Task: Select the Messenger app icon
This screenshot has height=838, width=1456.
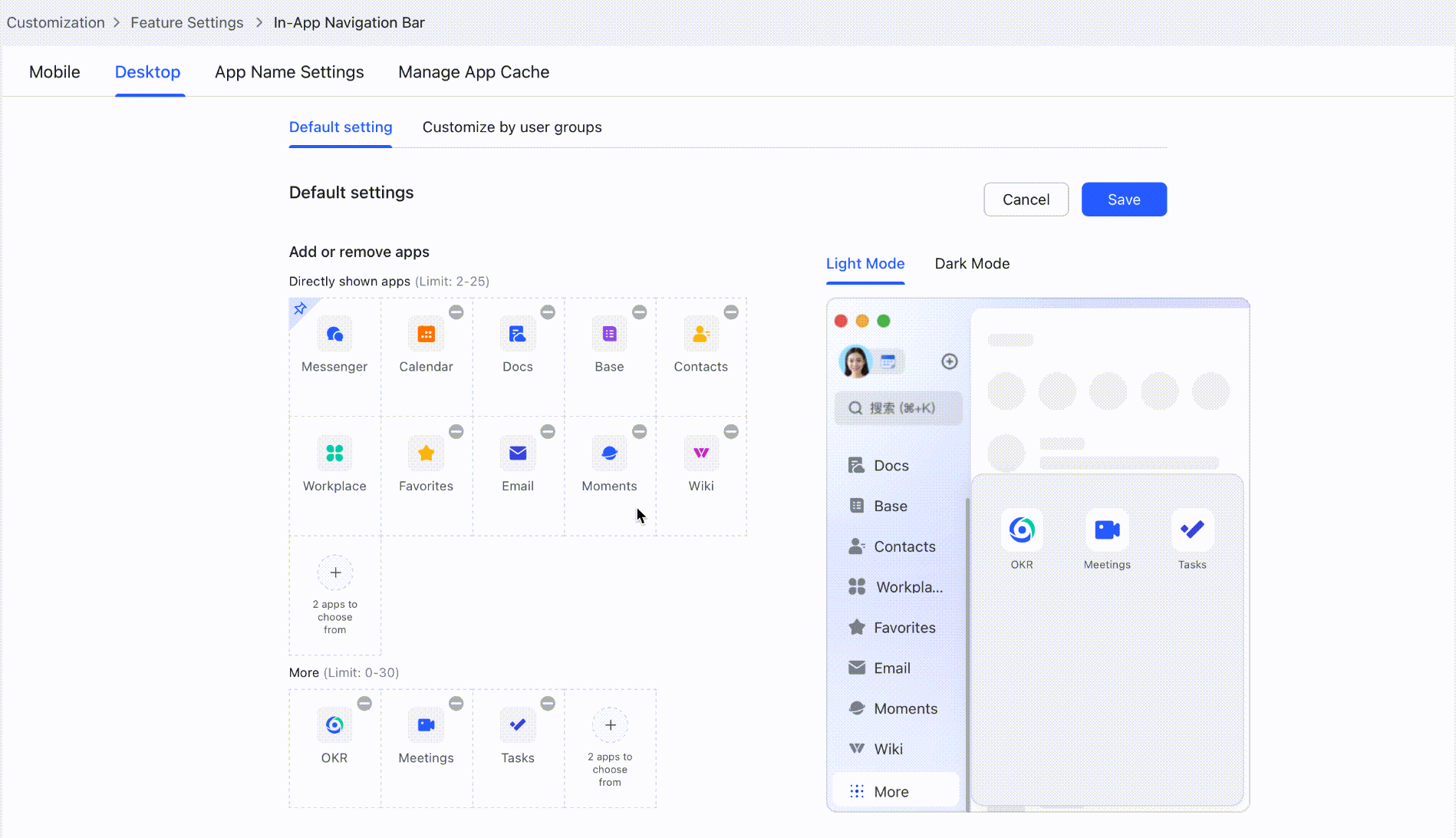Action: 334,334
